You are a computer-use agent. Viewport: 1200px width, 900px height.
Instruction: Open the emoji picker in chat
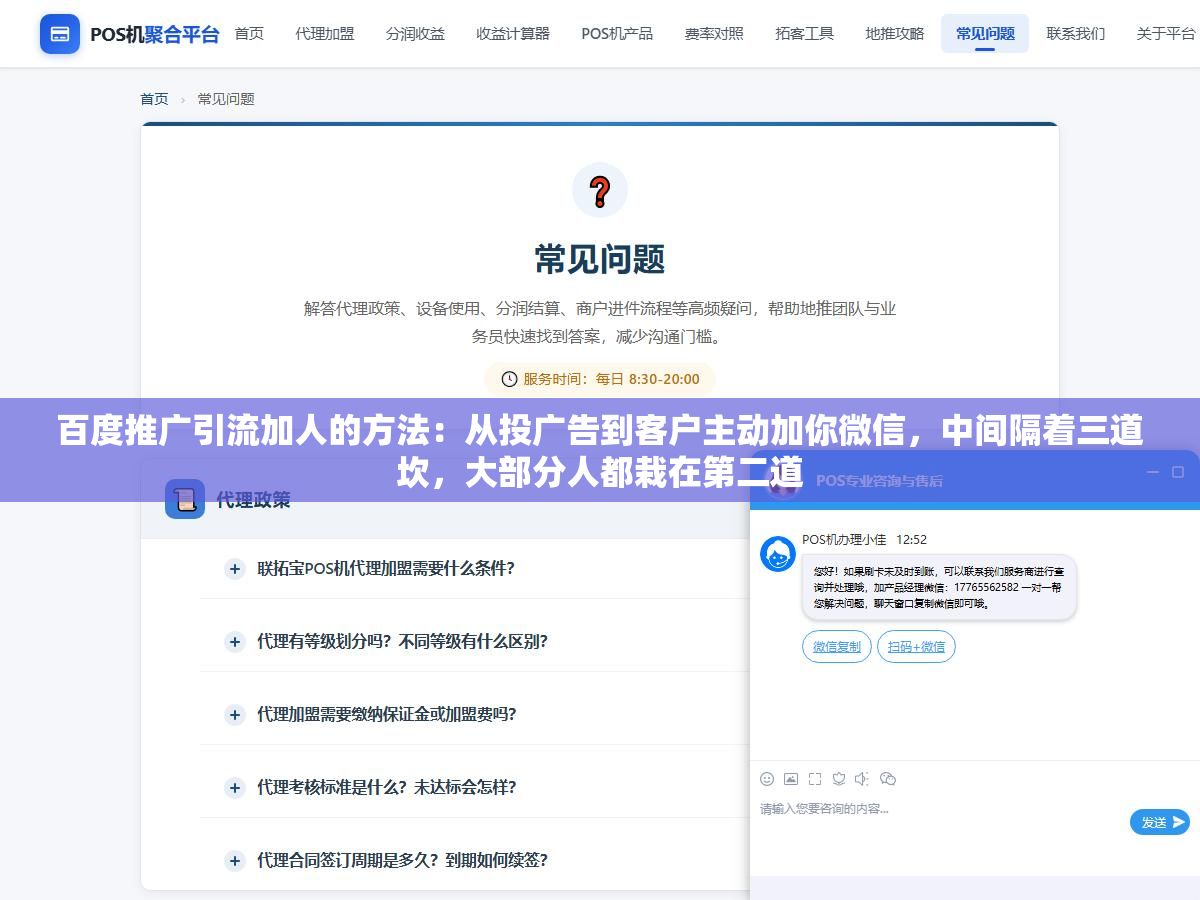[767, 778]
